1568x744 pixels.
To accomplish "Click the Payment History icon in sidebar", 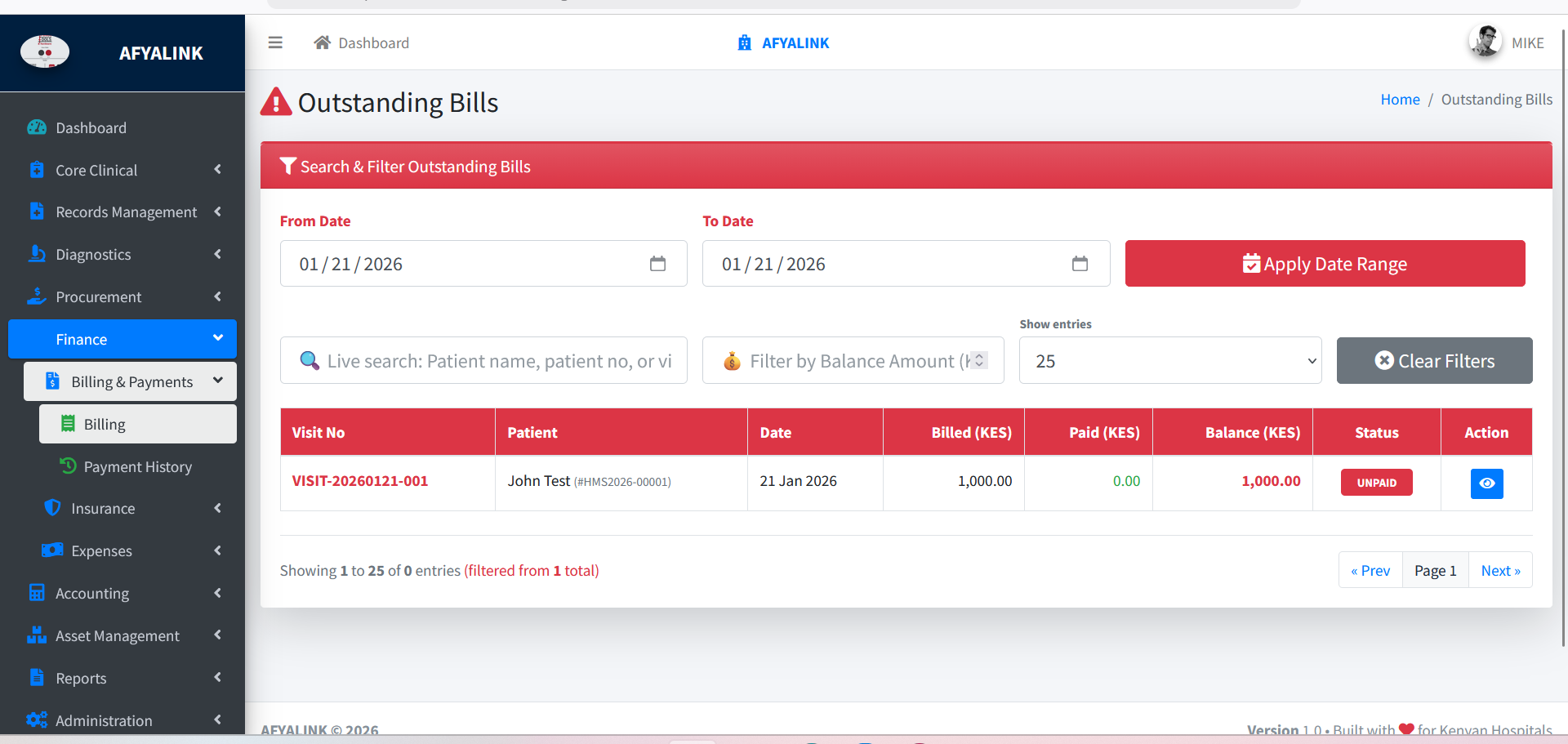I will coord(68,466).
